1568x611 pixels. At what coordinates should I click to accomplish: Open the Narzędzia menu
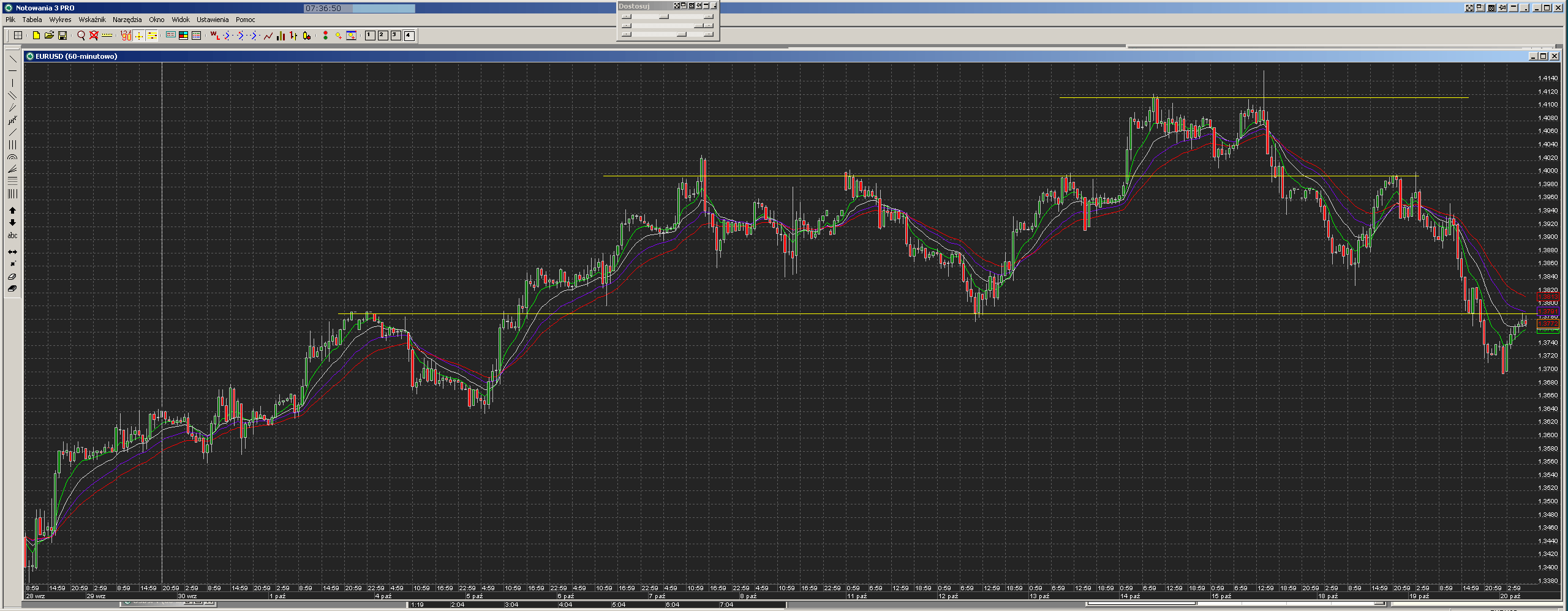pos(127,20)
